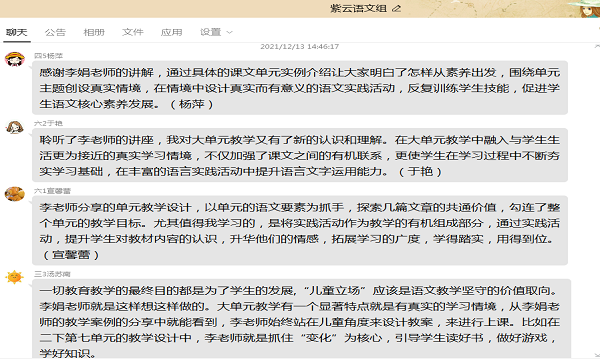Click the timestamp 2021/12/13 14:46:17
Screen dimensions: 600x360
click(300, 46)
